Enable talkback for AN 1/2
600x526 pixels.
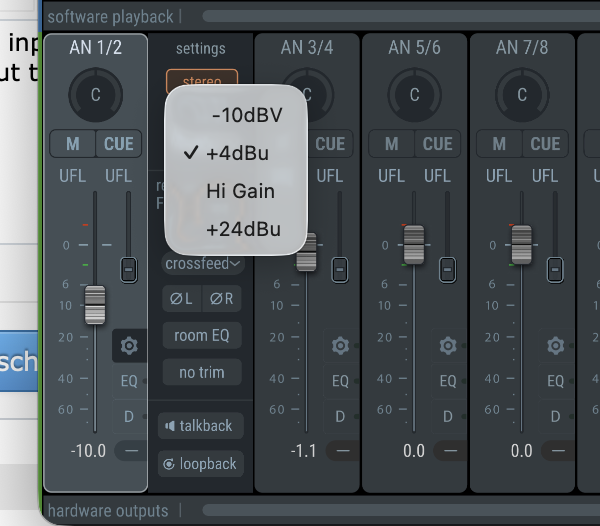pos(201,425)
